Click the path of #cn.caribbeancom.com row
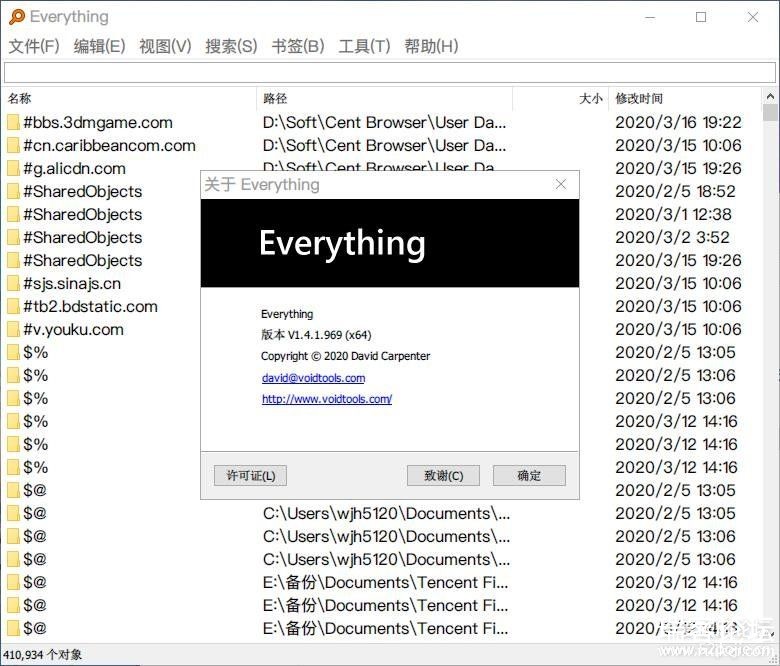Image resolution: width=780 pixels, height=666 pixels. pos(385,145)
